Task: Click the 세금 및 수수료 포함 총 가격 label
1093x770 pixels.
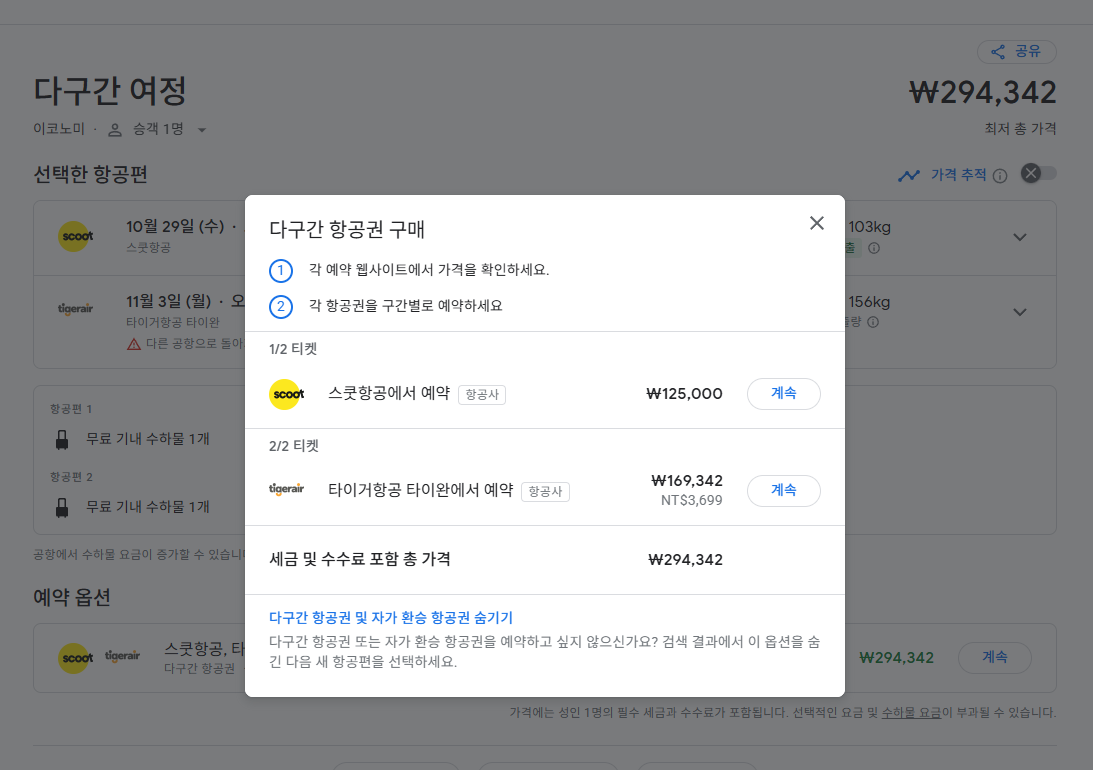Action: (360, 559)
